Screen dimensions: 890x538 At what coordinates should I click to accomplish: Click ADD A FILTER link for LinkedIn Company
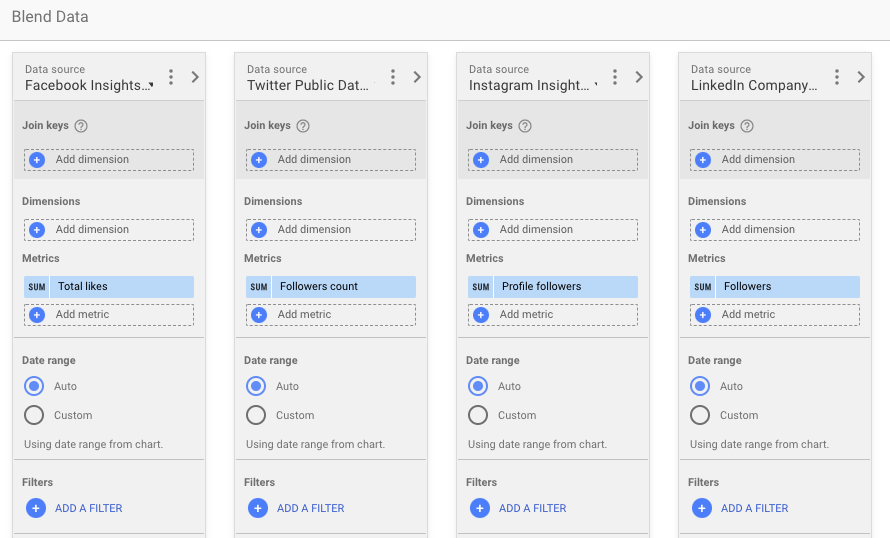pos(754,508)
